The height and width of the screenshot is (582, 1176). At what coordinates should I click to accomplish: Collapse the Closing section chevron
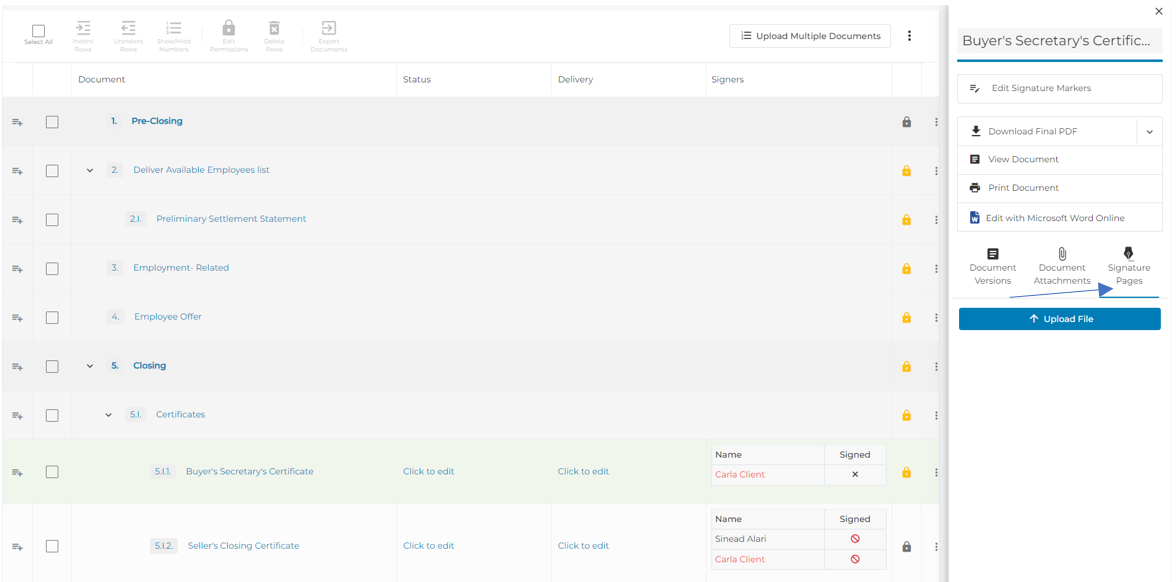pos(90,366)
